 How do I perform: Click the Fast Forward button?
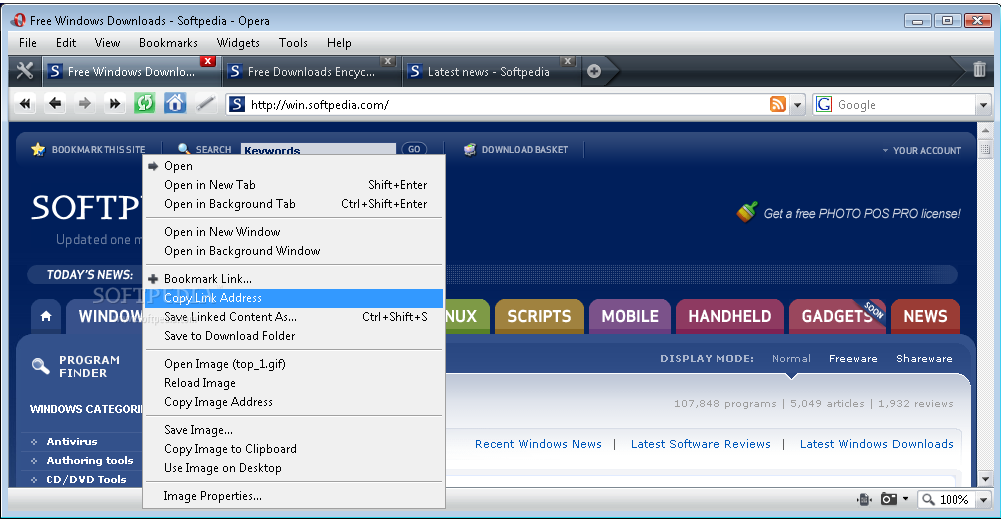pos(114,103)
